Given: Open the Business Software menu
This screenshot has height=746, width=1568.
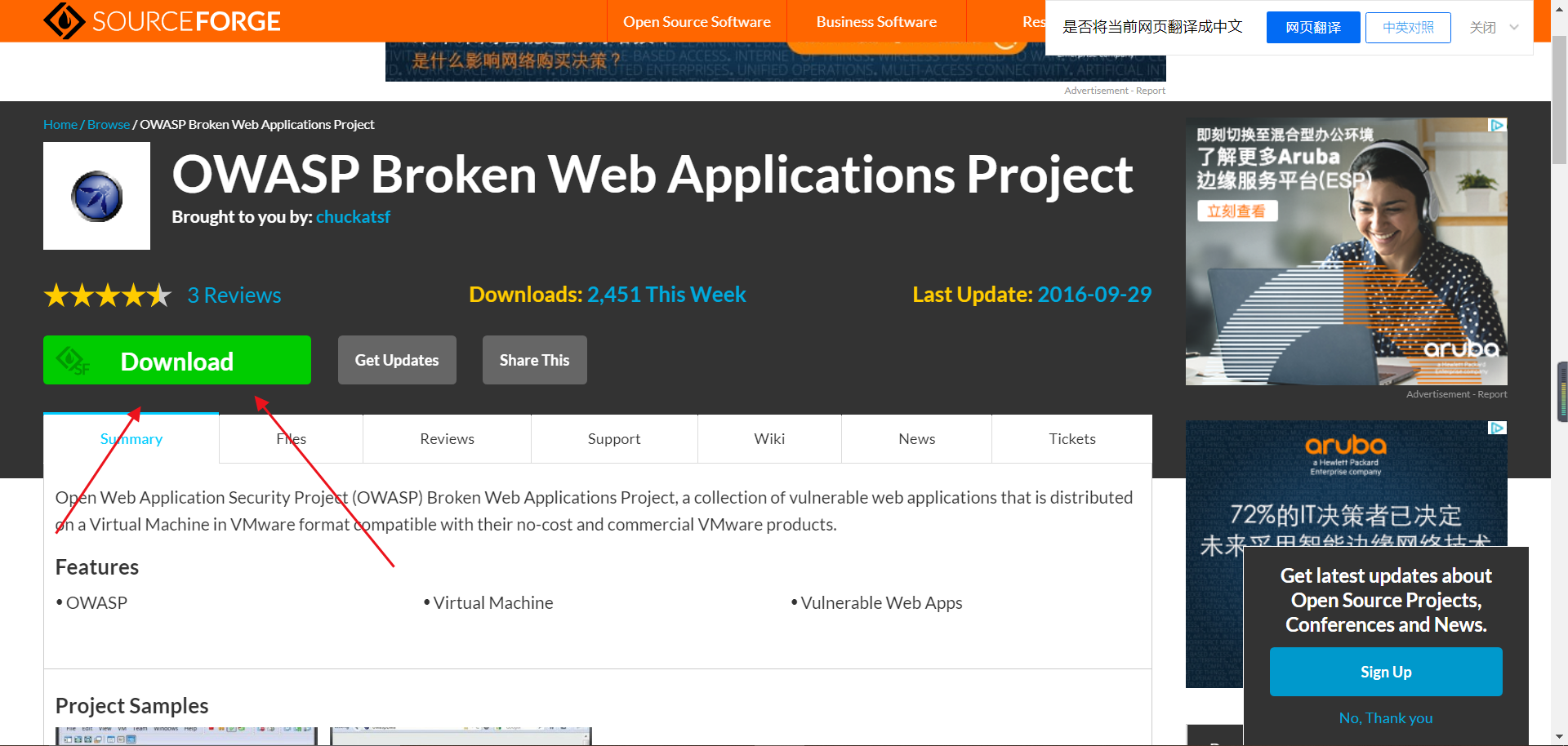Looking at the screenshot, I should 876,21.
